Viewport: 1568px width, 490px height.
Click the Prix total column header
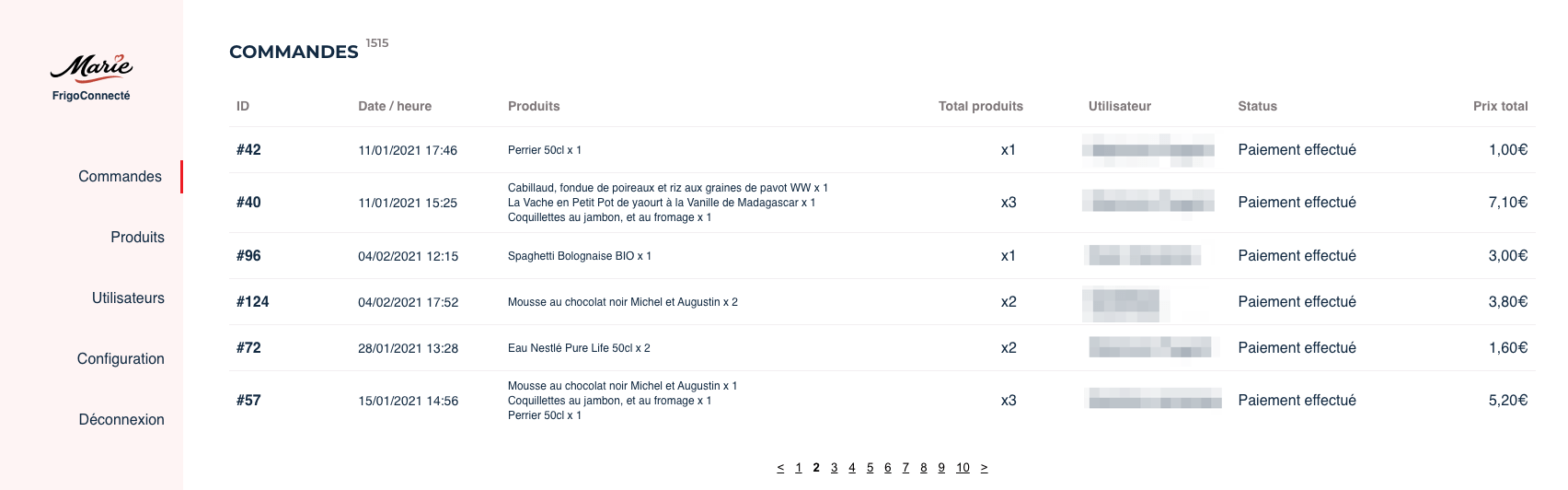pyautogui.click(x=1500, y=106)
